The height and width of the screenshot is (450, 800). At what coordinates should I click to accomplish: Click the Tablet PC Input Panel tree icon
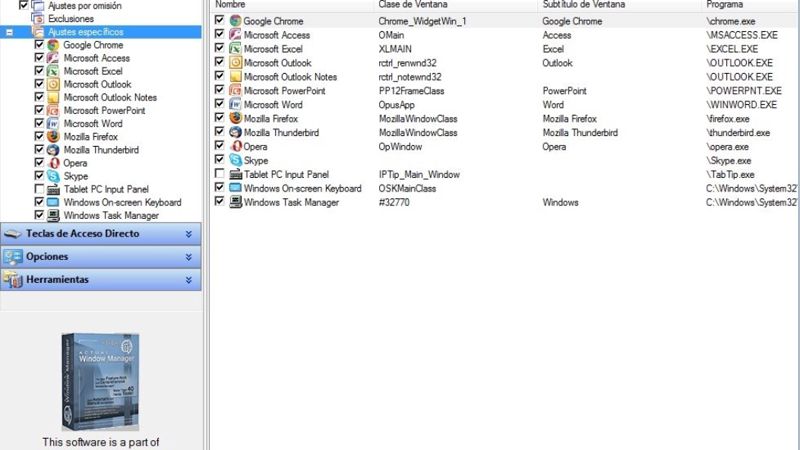(x=53, y=189)
